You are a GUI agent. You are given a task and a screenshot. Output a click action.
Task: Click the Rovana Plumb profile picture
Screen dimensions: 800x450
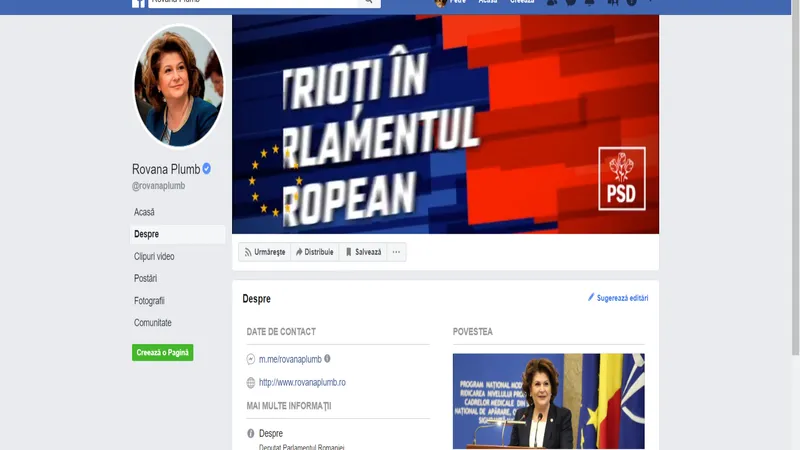click(x=178, y=86)
